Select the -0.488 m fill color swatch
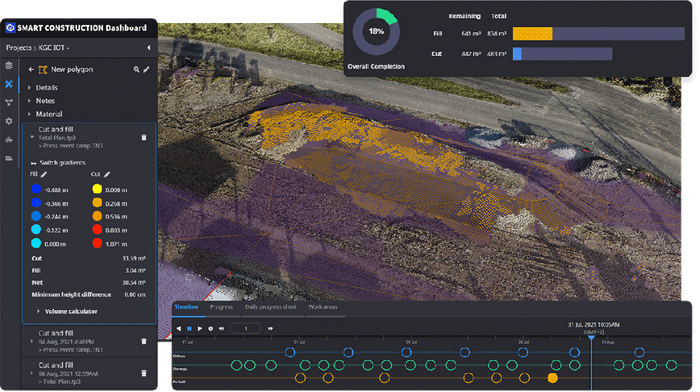The height and width of the screenshot is (392, 700). pos(36,189)
